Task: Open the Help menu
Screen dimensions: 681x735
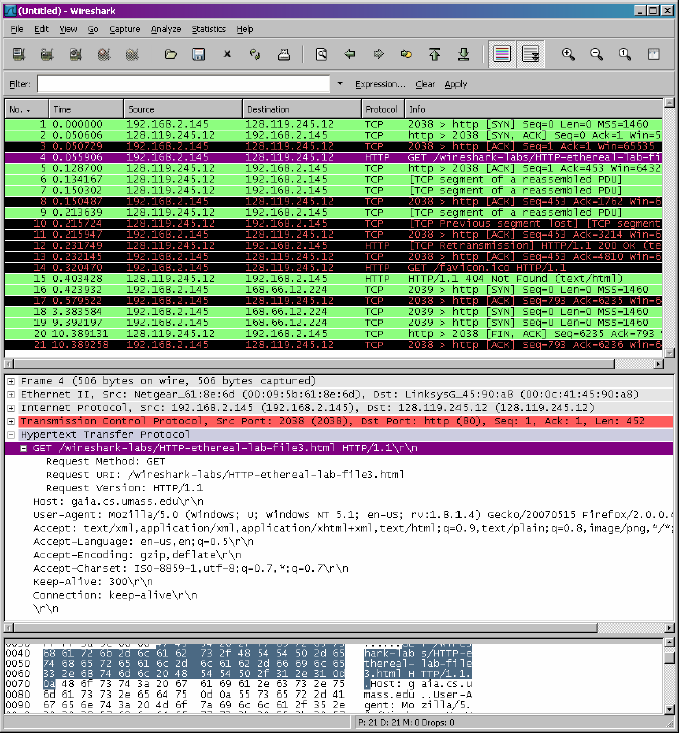Action: 245,29
